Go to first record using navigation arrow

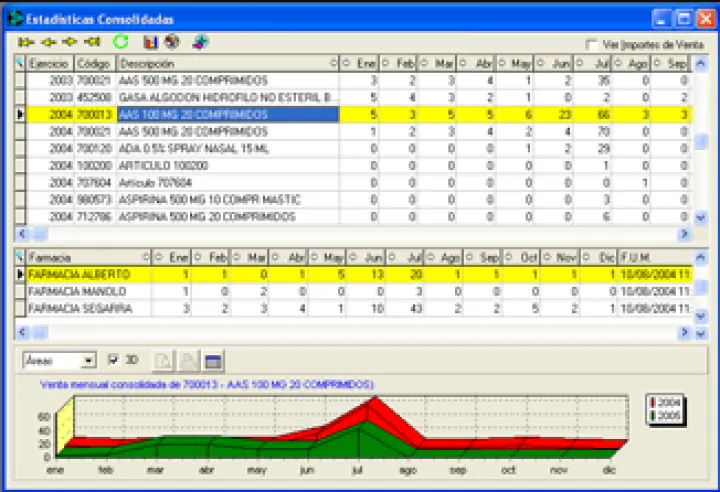pyautogui.click(x=25, y=42)
